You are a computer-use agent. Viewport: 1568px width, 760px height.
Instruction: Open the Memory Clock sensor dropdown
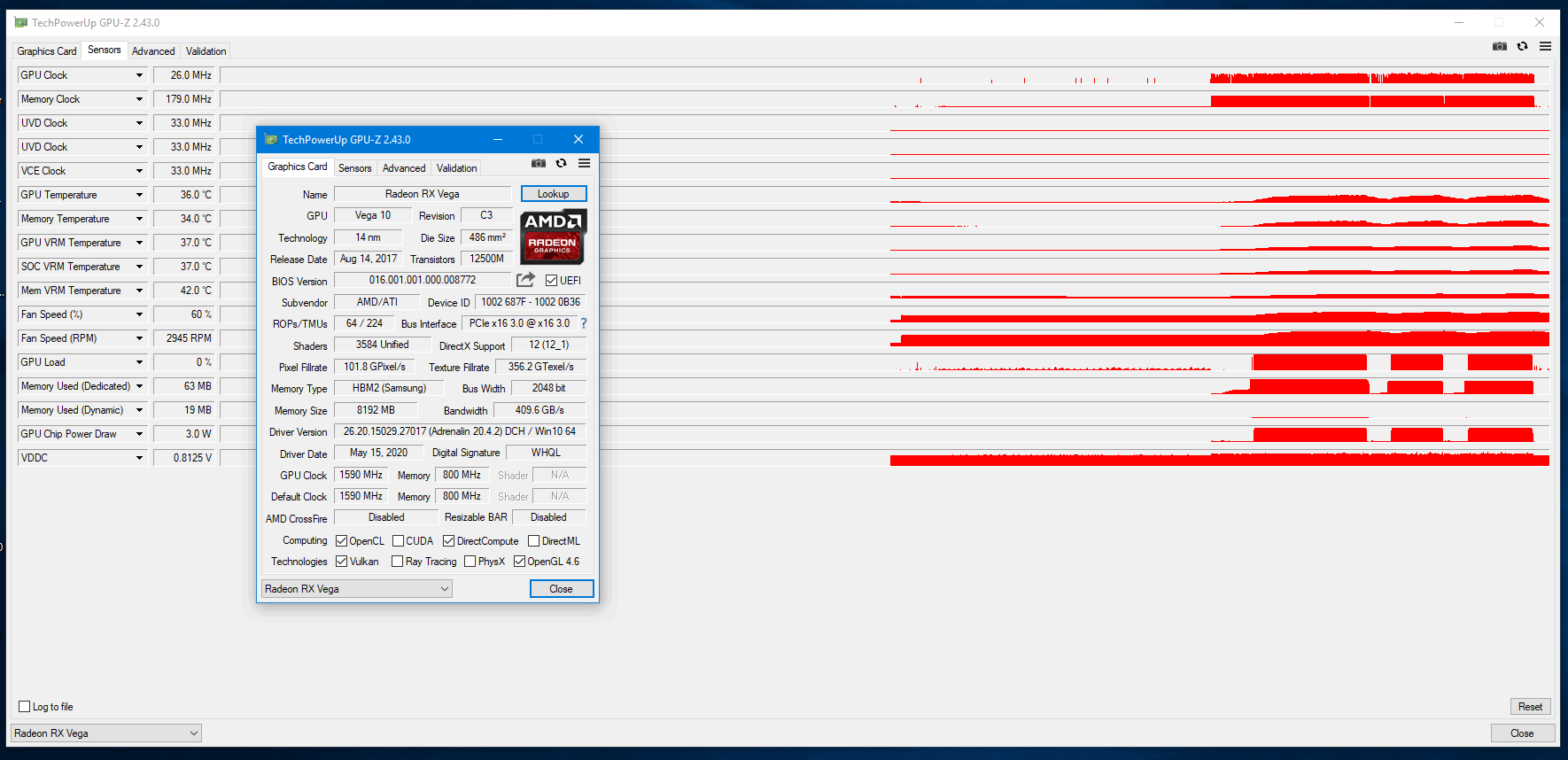coord(139,99)
